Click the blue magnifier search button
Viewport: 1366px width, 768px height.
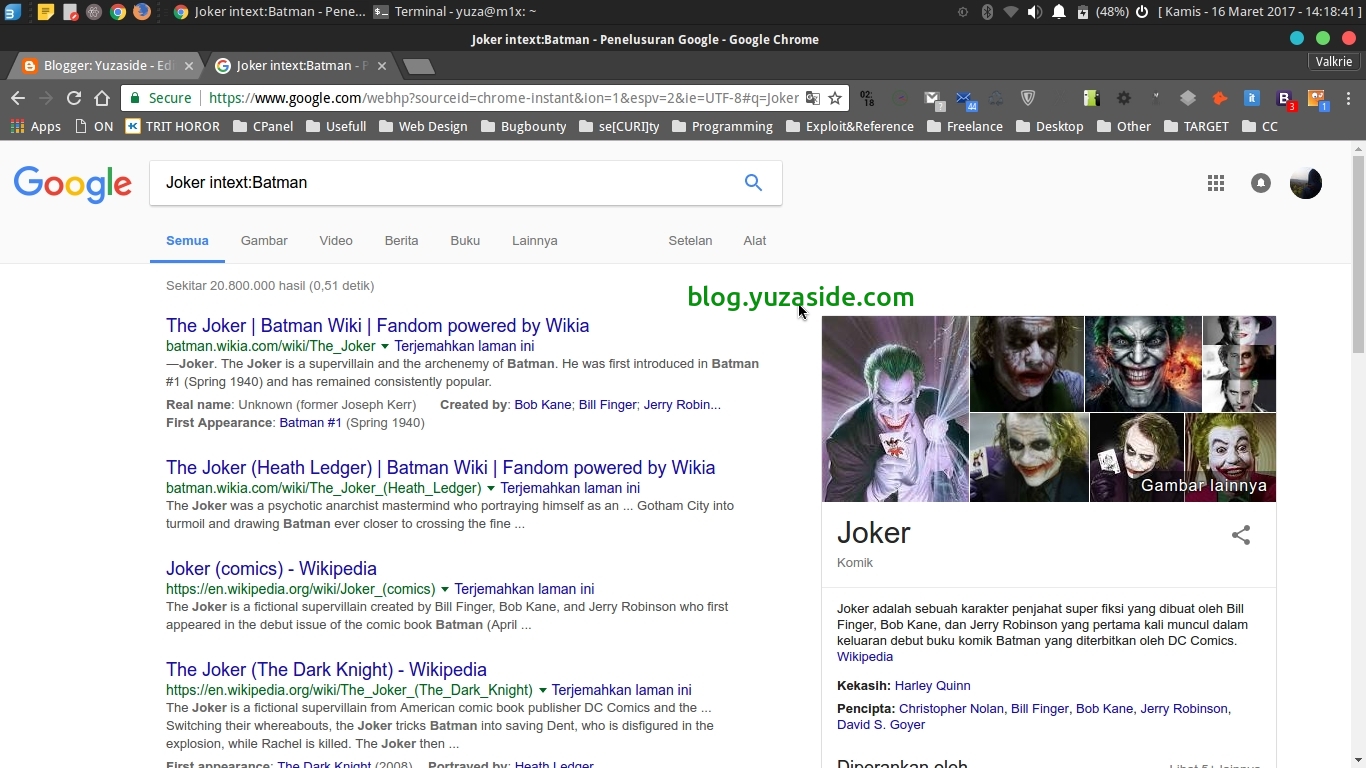pyautogui.click(x=753, y=183)
